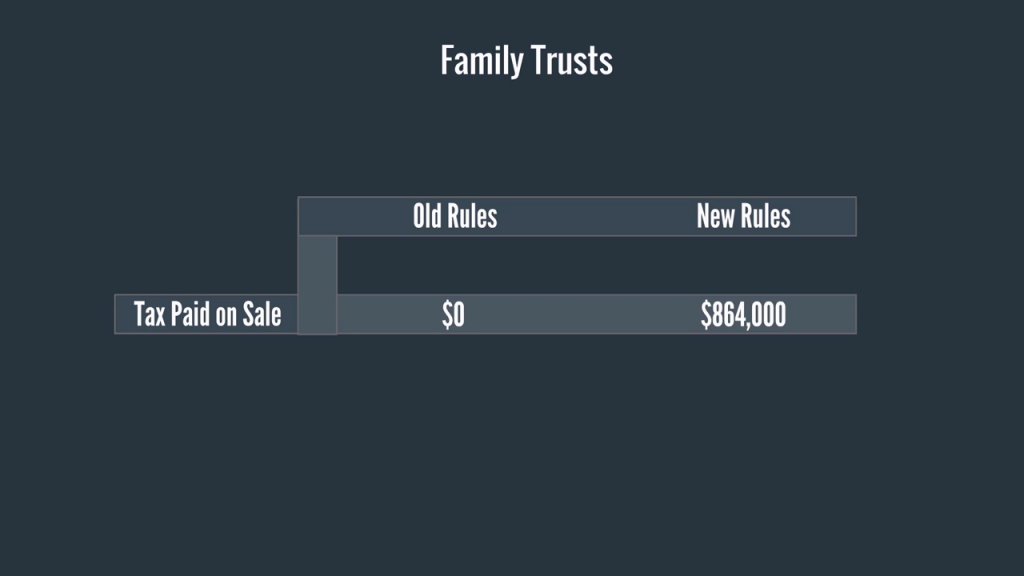Click the "000" digits in the New Rules value
1024x576 pixels.
769,315
